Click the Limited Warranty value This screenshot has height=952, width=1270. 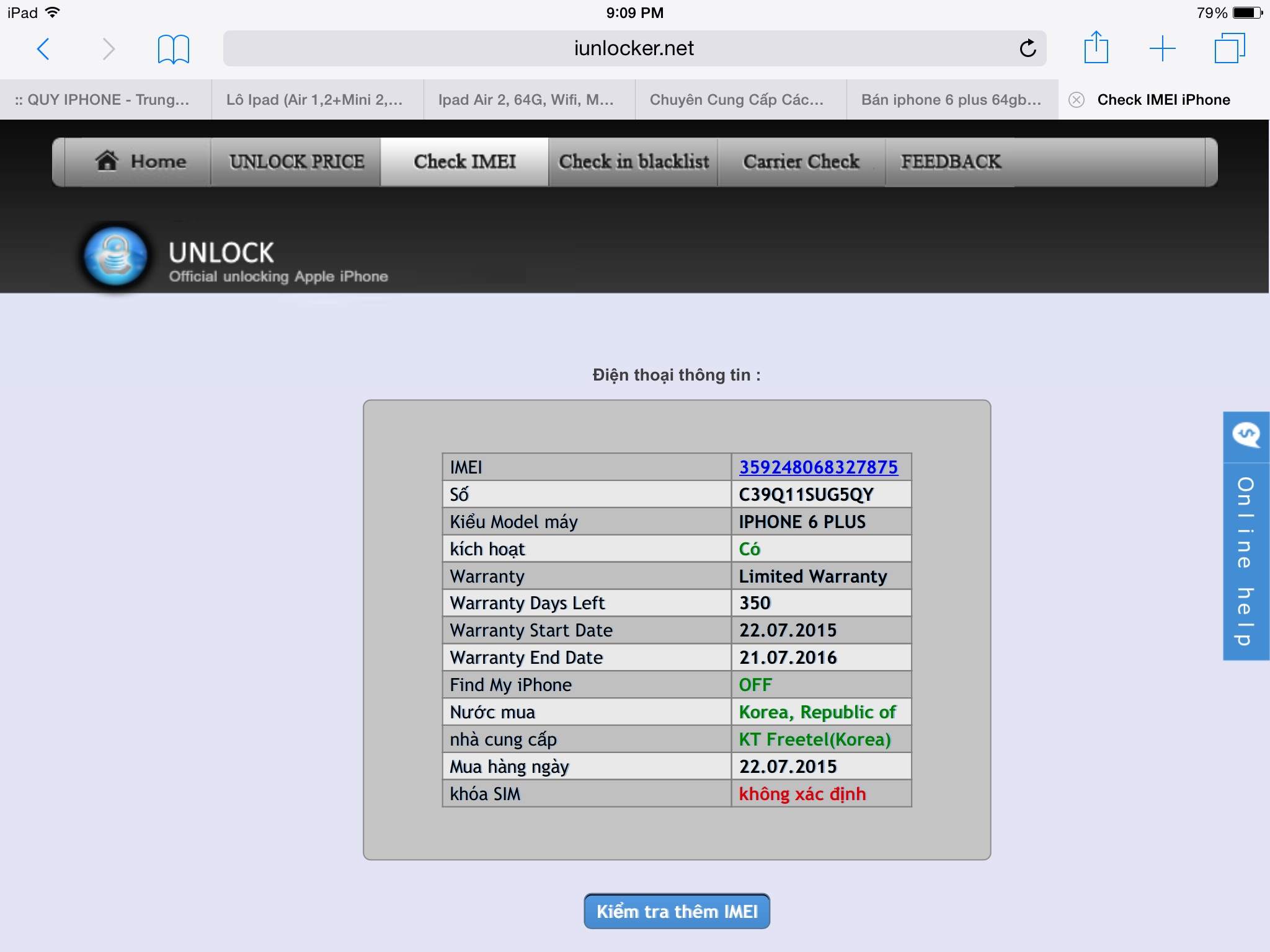[x=812, y=576]
